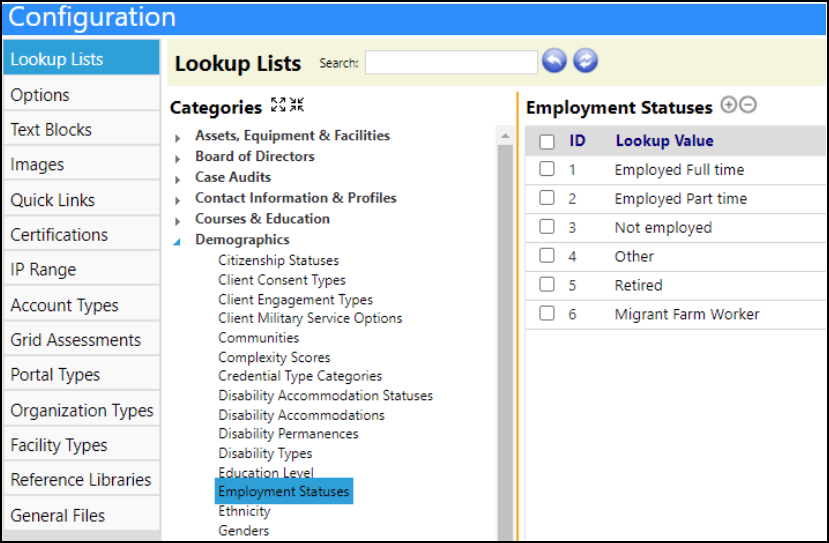Select Client Military Service Options
829x543 pixels.
310,318
